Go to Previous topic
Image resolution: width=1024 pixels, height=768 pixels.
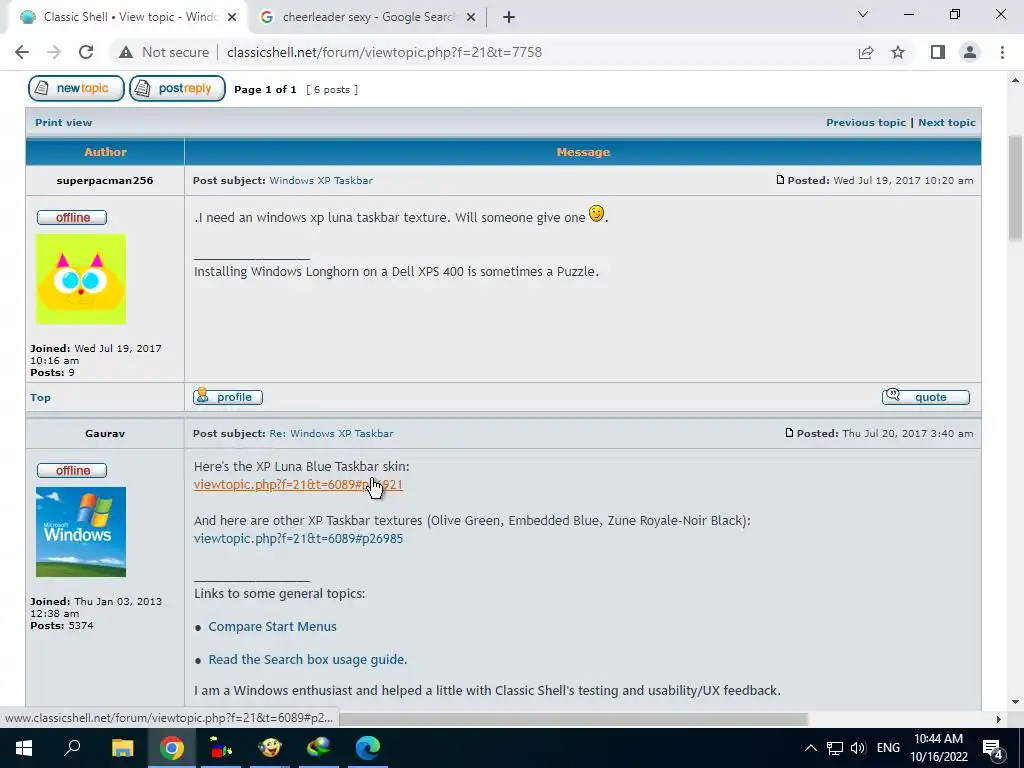point(865,122)
